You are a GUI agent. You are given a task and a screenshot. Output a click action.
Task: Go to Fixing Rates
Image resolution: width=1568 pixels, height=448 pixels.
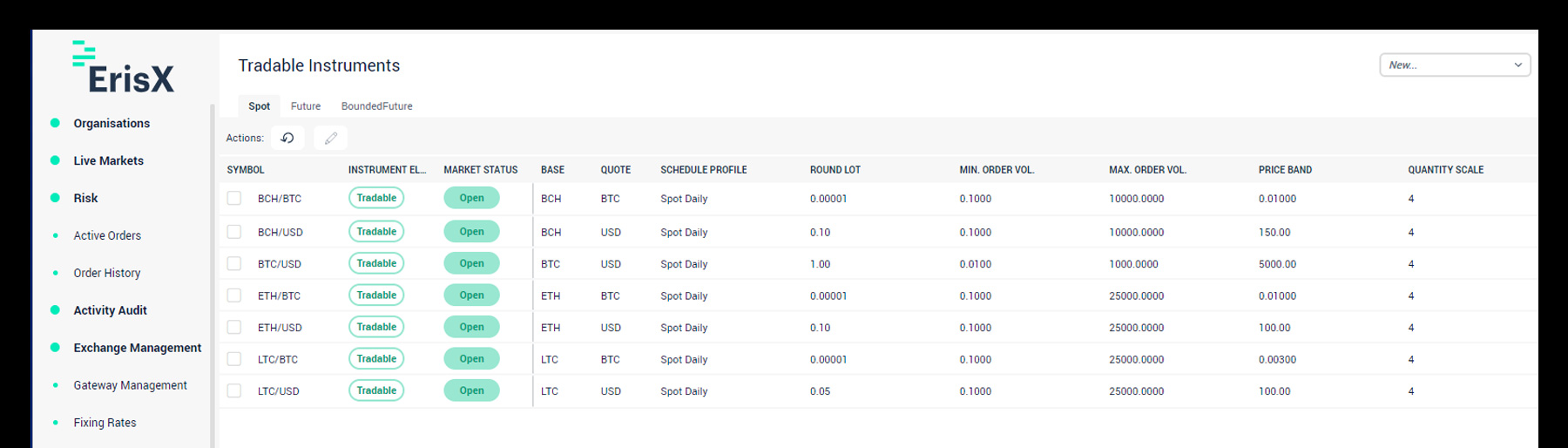pyautogui.click(x=105, y=423)
